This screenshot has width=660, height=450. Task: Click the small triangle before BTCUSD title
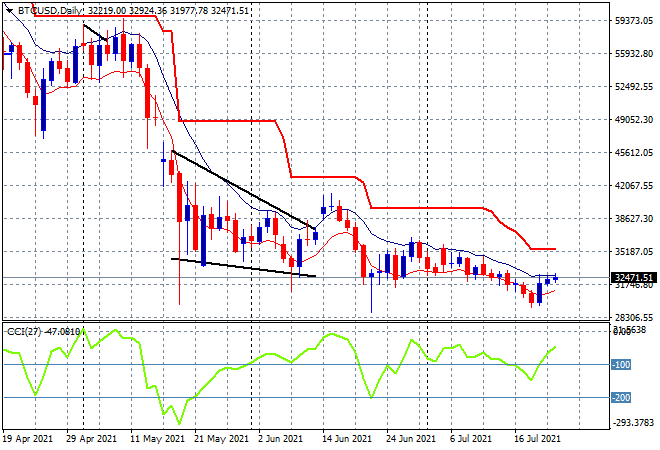[x=9, y=11]
